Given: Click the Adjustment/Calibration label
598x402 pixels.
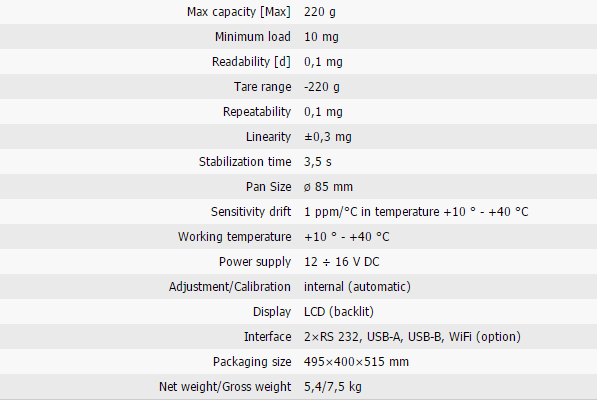Looking at the screenshot, I should coord(230,287).
